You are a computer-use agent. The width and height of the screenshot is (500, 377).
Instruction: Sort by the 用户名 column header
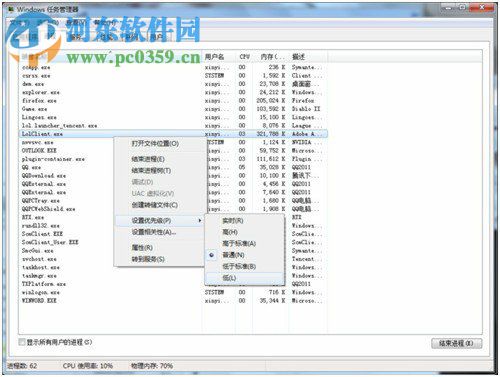click(218, 57)
